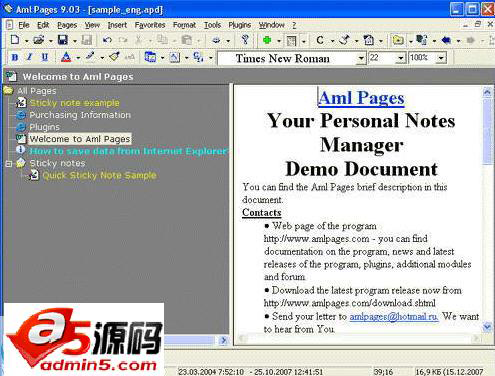Click the amlpages@hotmail.ru email link
495x376 pixels.
click(394, 317)
